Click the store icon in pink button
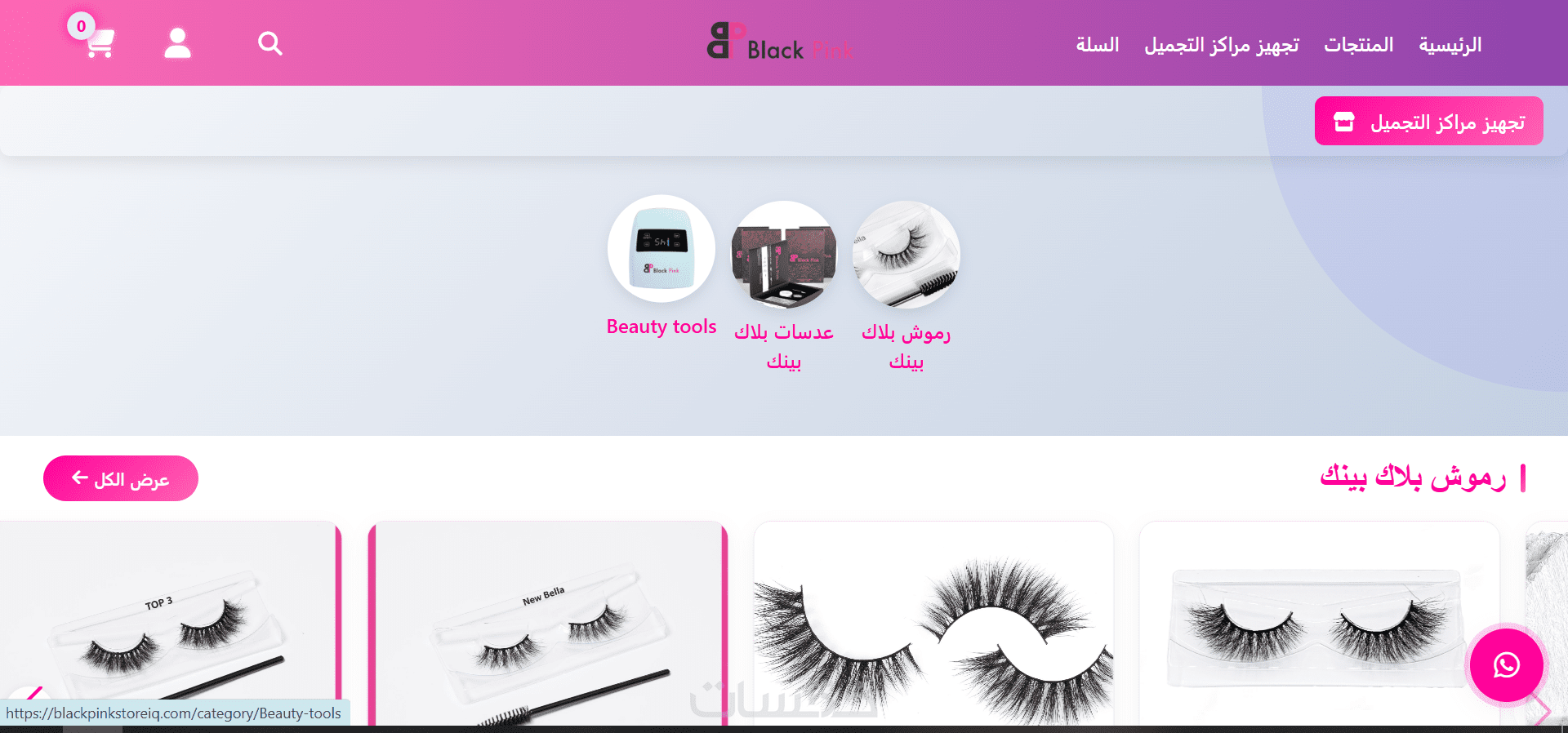This screenshot has height=733, width=1568. (x=1343, y=122)
